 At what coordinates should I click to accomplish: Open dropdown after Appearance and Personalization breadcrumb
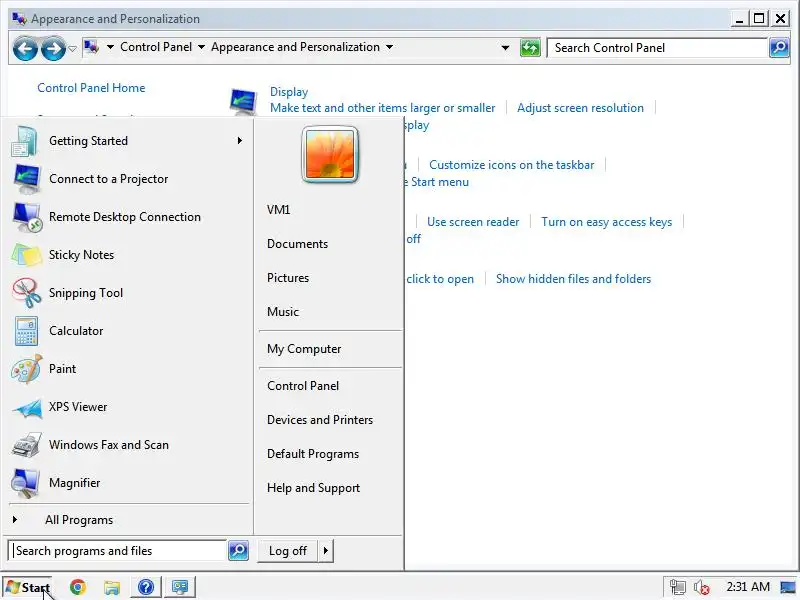tap(389, 47)
